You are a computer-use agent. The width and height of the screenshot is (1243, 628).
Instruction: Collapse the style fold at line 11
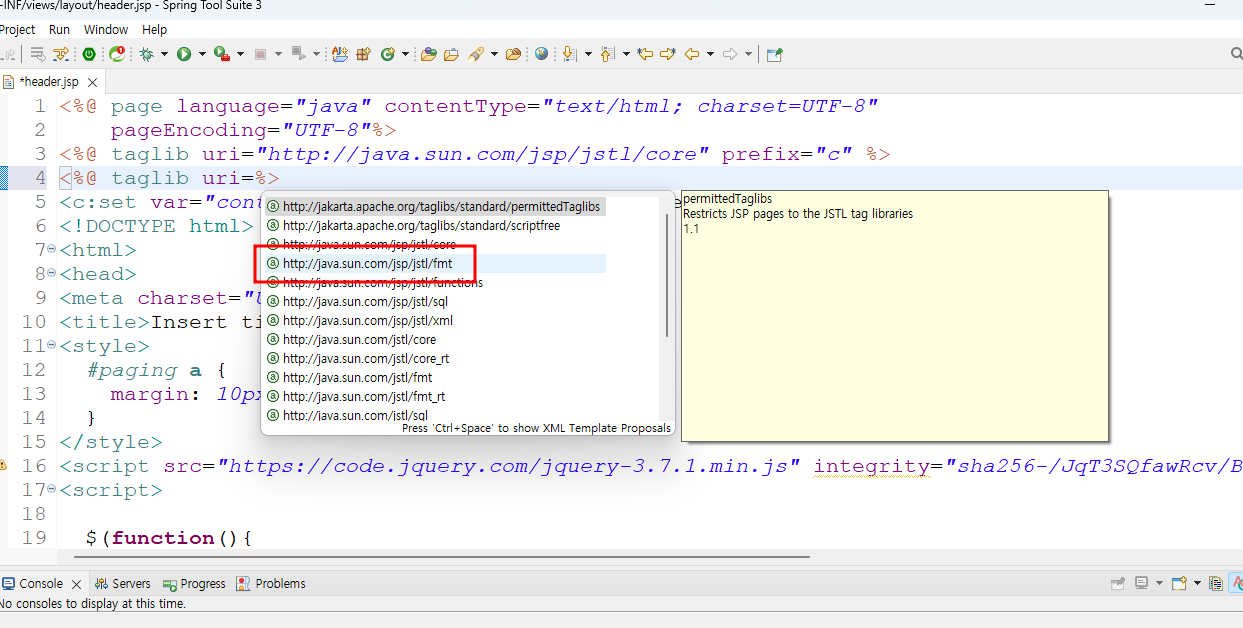click(x=51, y=345)
